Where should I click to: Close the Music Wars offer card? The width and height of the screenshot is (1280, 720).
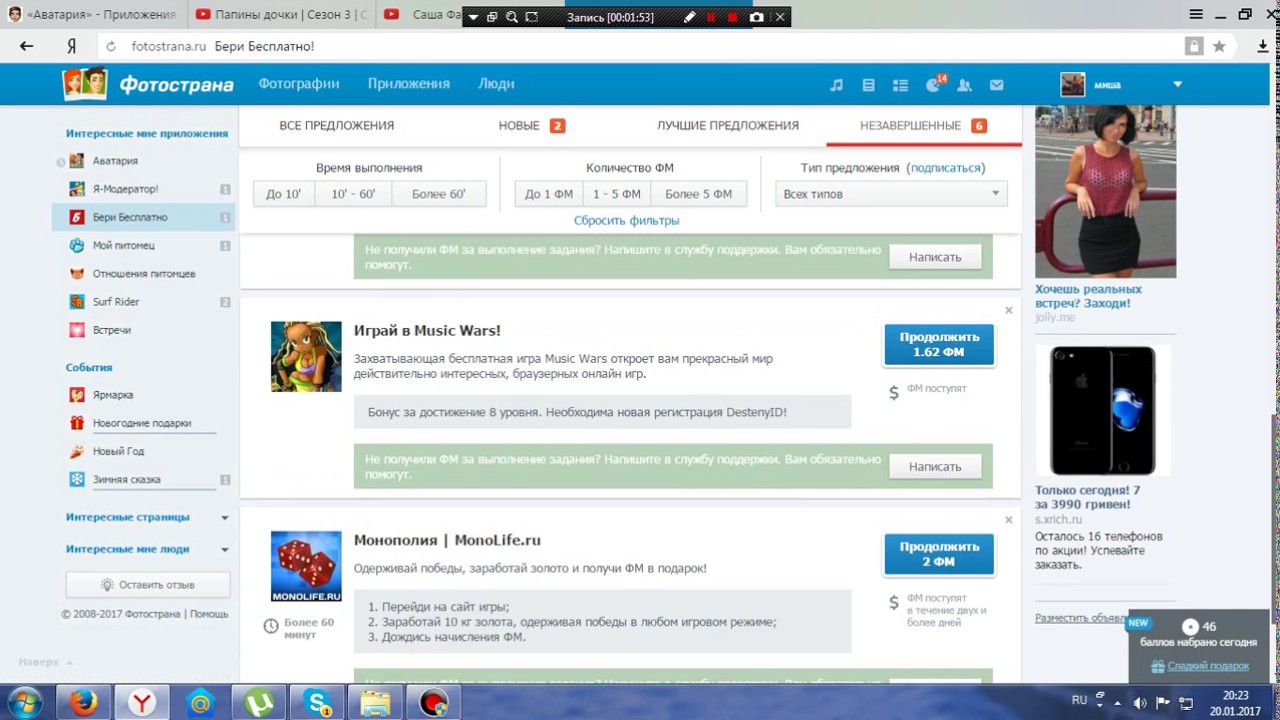pos(1008,311)
